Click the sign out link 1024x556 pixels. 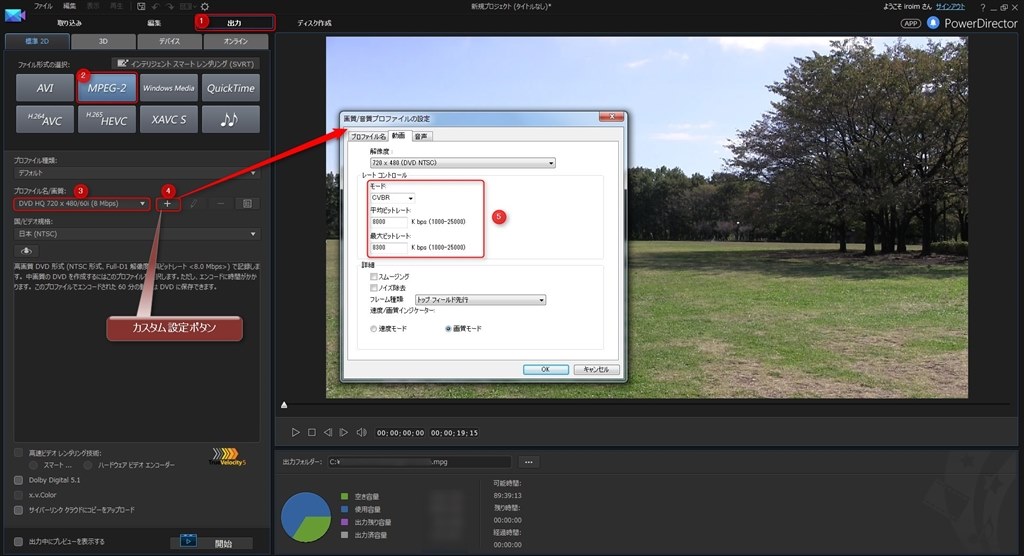click(x=950, y=7)
